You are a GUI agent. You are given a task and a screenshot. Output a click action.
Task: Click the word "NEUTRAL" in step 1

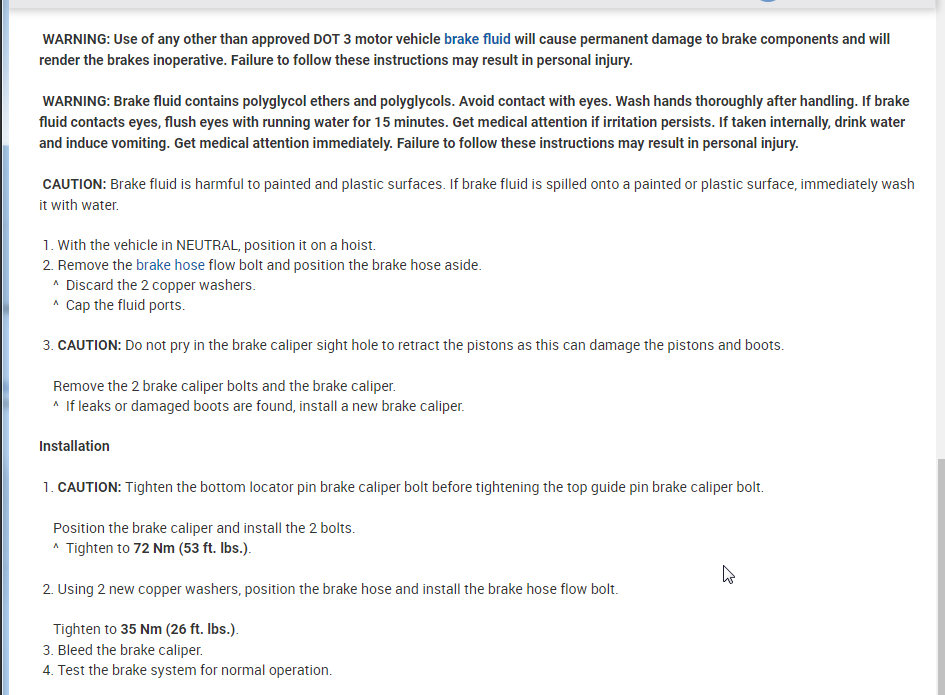point(207,245)
